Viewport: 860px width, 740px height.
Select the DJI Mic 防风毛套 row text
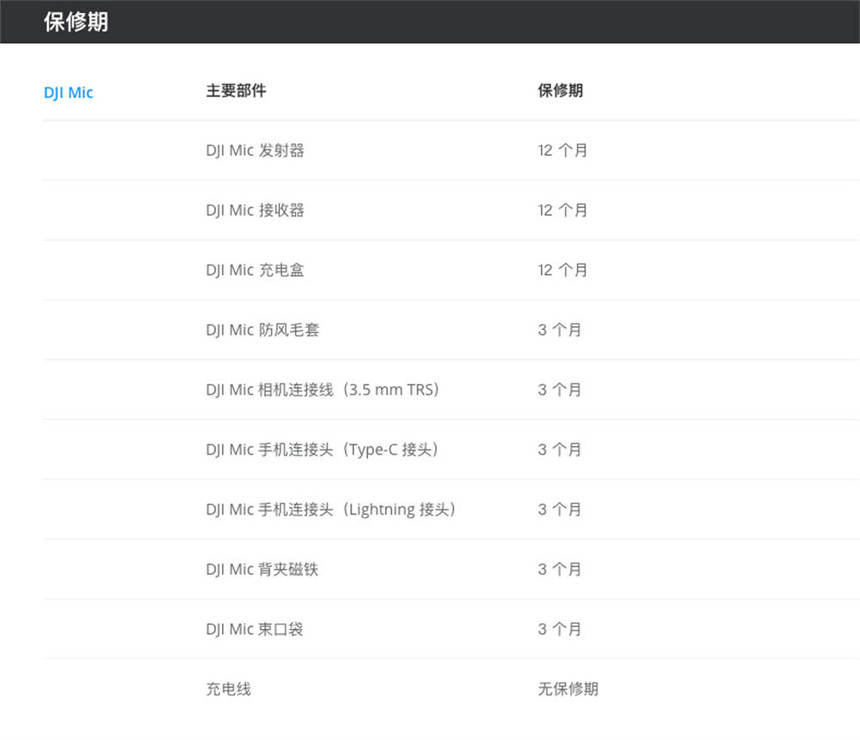click(262, 330)
